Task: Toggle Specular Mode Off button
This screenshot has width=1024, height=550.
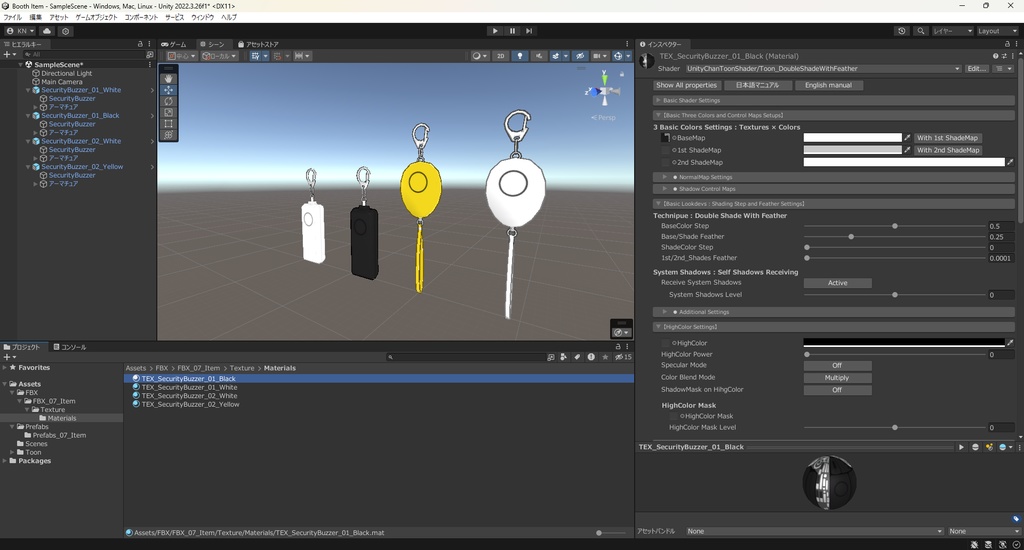Action: [x=837, y=365]
